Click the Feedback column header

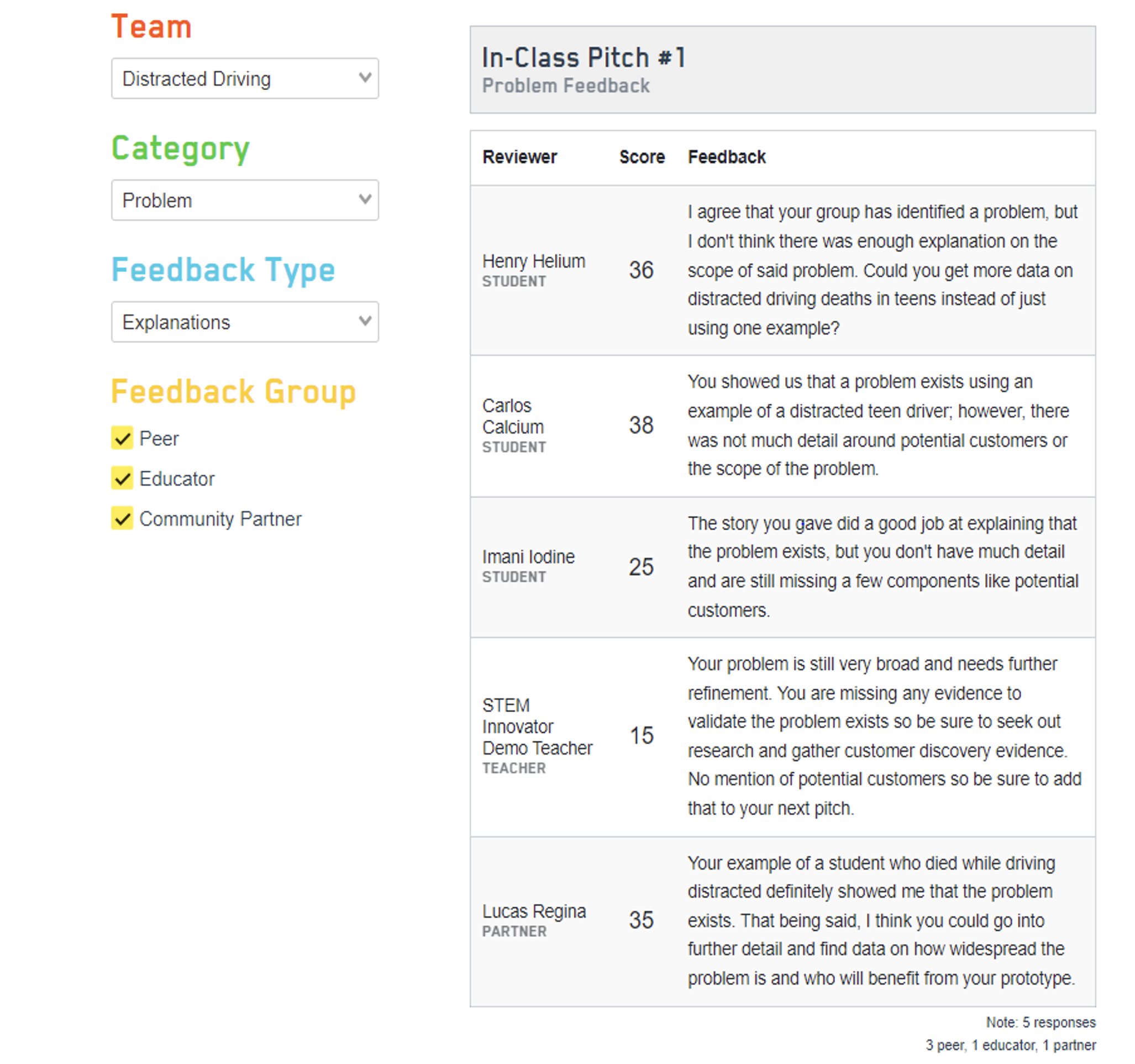[726, 157]
